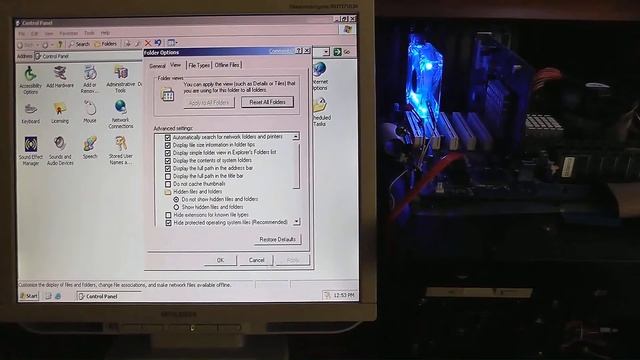640x360 pixels.
Task: Click the Folders toolbar button
Action: [x=106, y=44]
